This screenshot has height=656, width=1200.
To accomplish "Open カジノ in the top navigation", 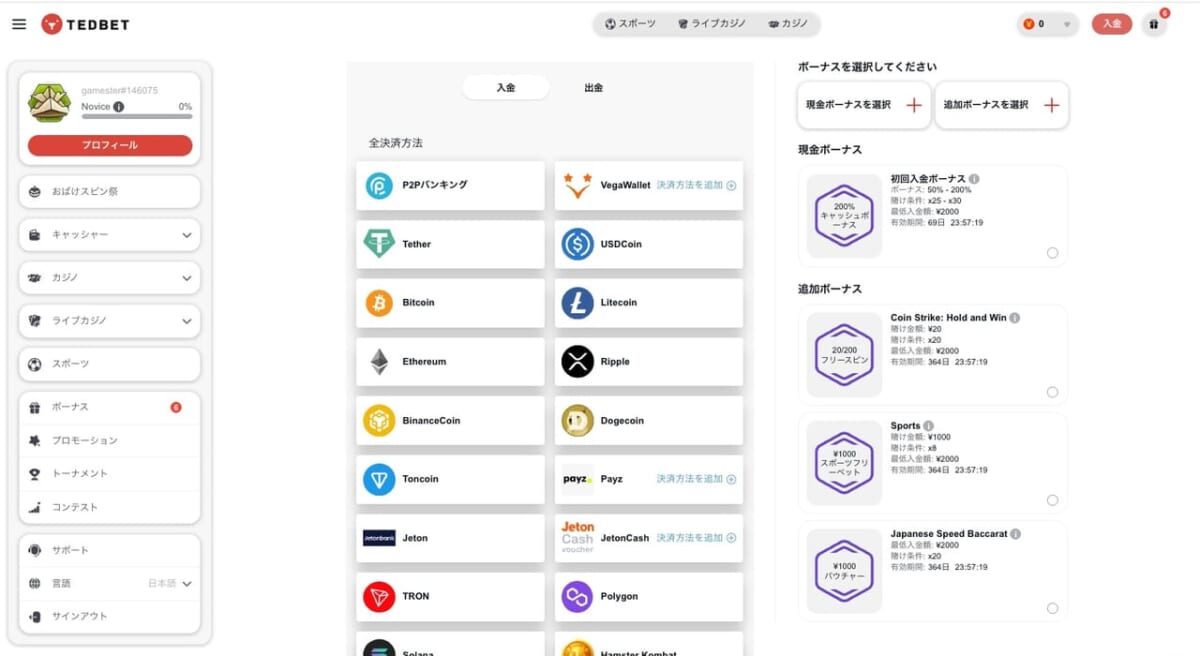I will (x=788, y=24).
